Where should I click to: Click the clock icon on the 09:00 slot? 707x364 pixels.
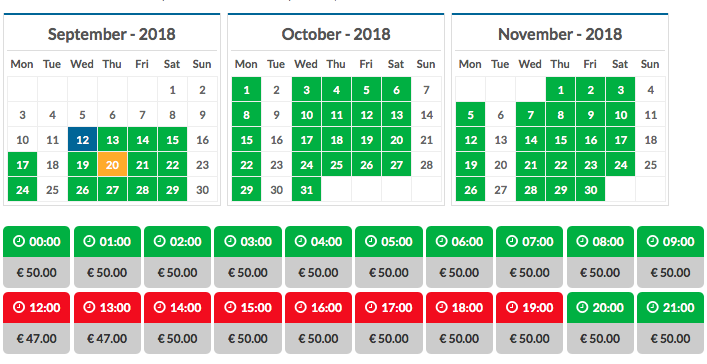(x=652, y=241)
